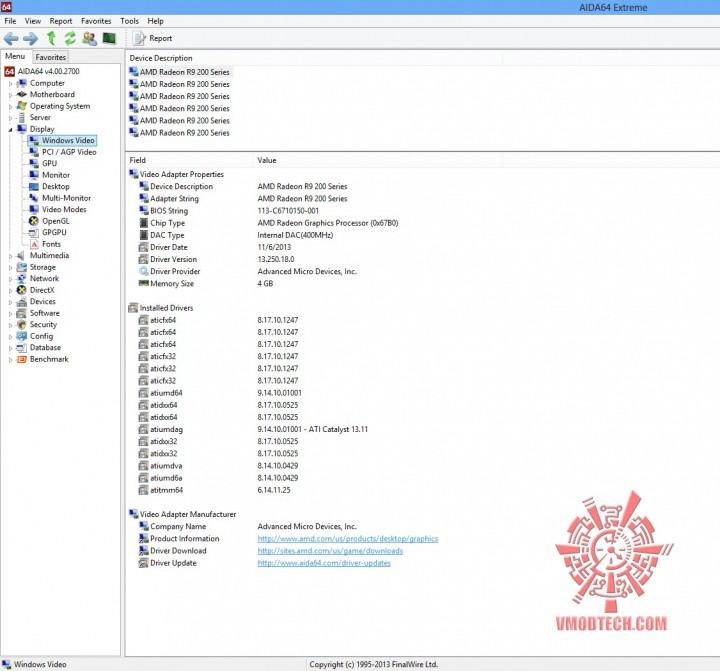720x671 pixels.
Task: Click the Software icon in the tree
Action: 22,313
